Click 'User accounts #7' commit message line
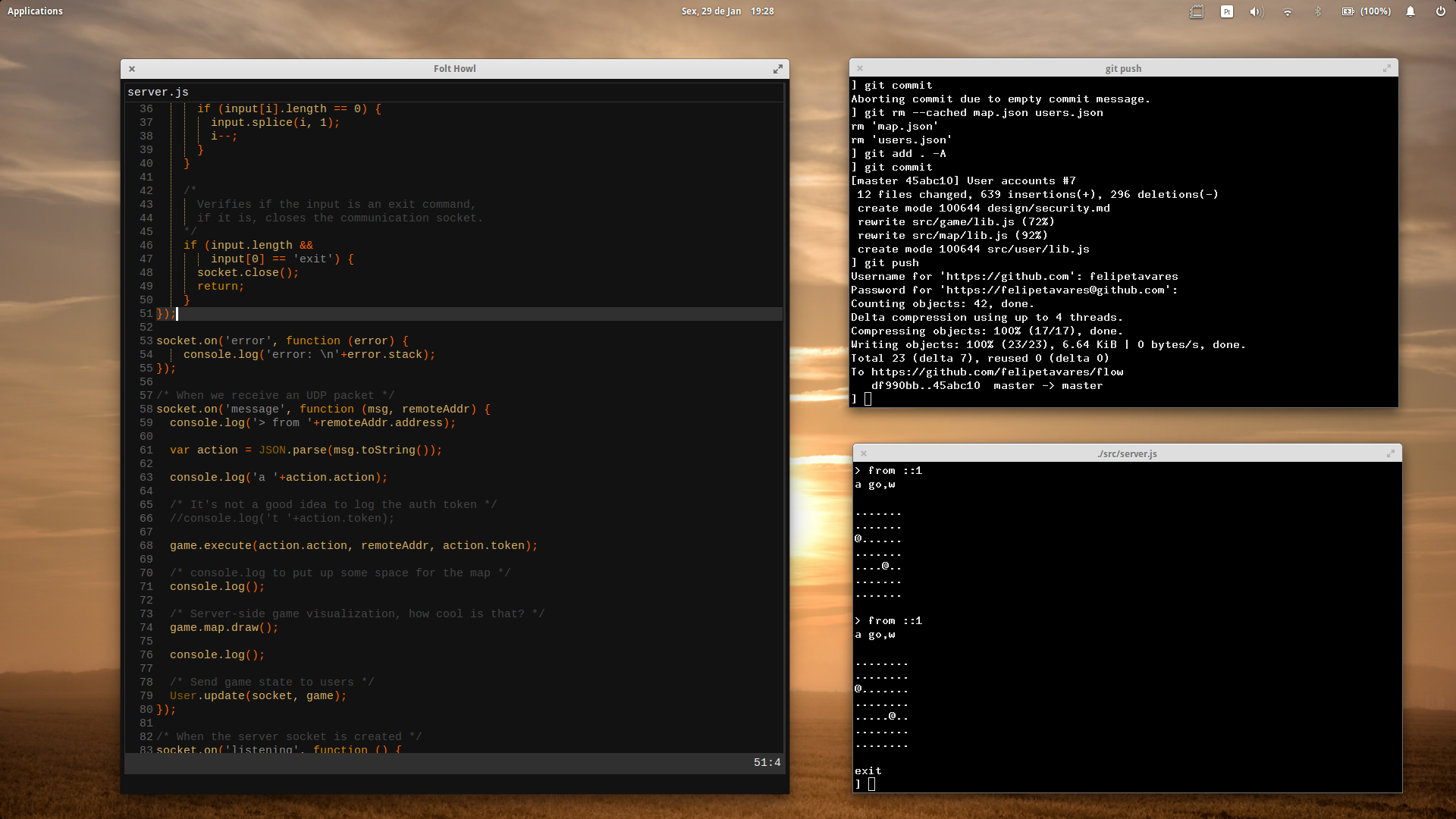This screenshot has width=1456, height=819. tap(963, 181)
